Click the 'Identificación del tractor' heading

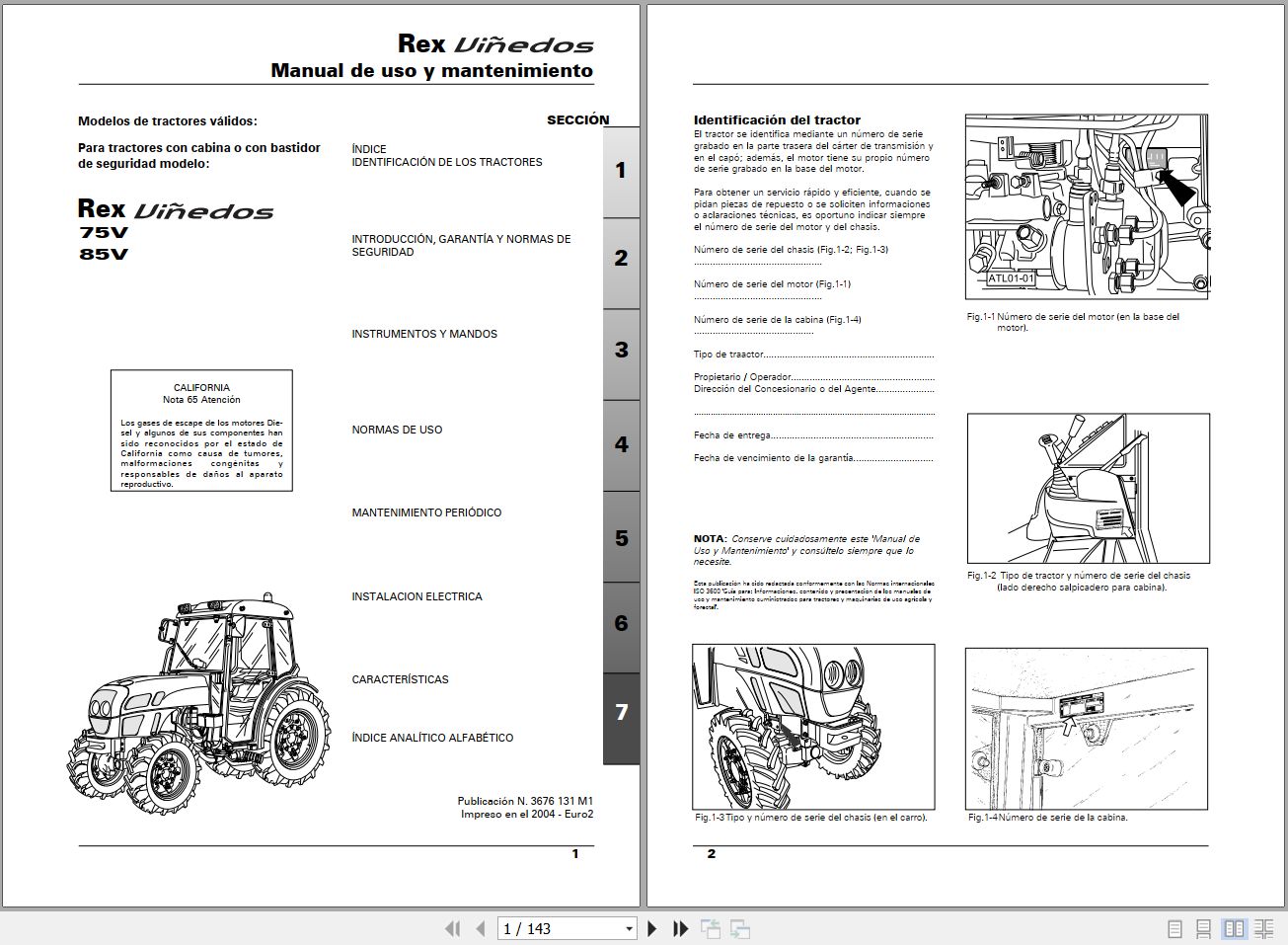[777, 119]
